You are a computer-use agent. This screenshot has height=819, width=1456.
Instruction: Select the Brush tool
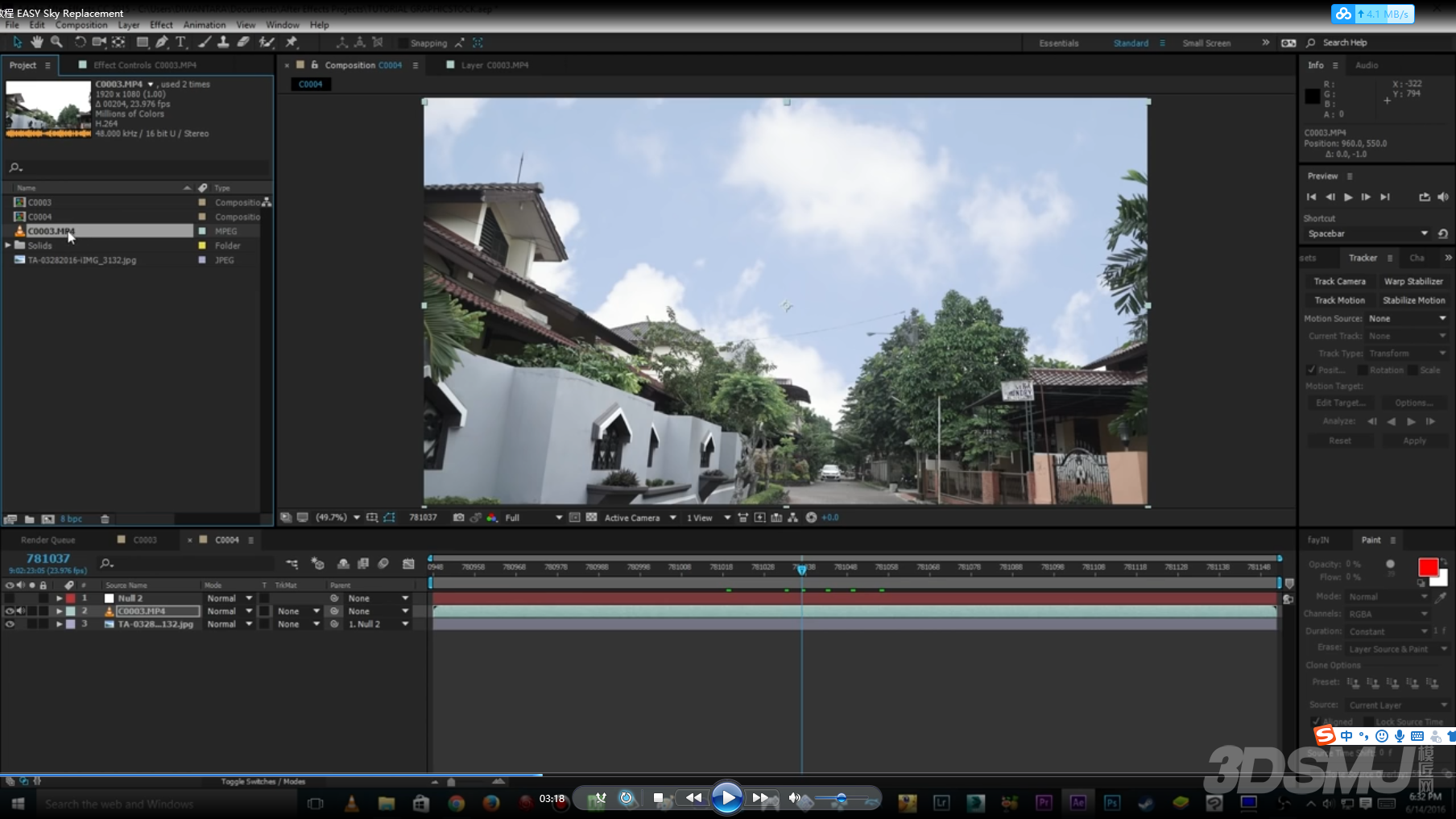pos(205,42)
